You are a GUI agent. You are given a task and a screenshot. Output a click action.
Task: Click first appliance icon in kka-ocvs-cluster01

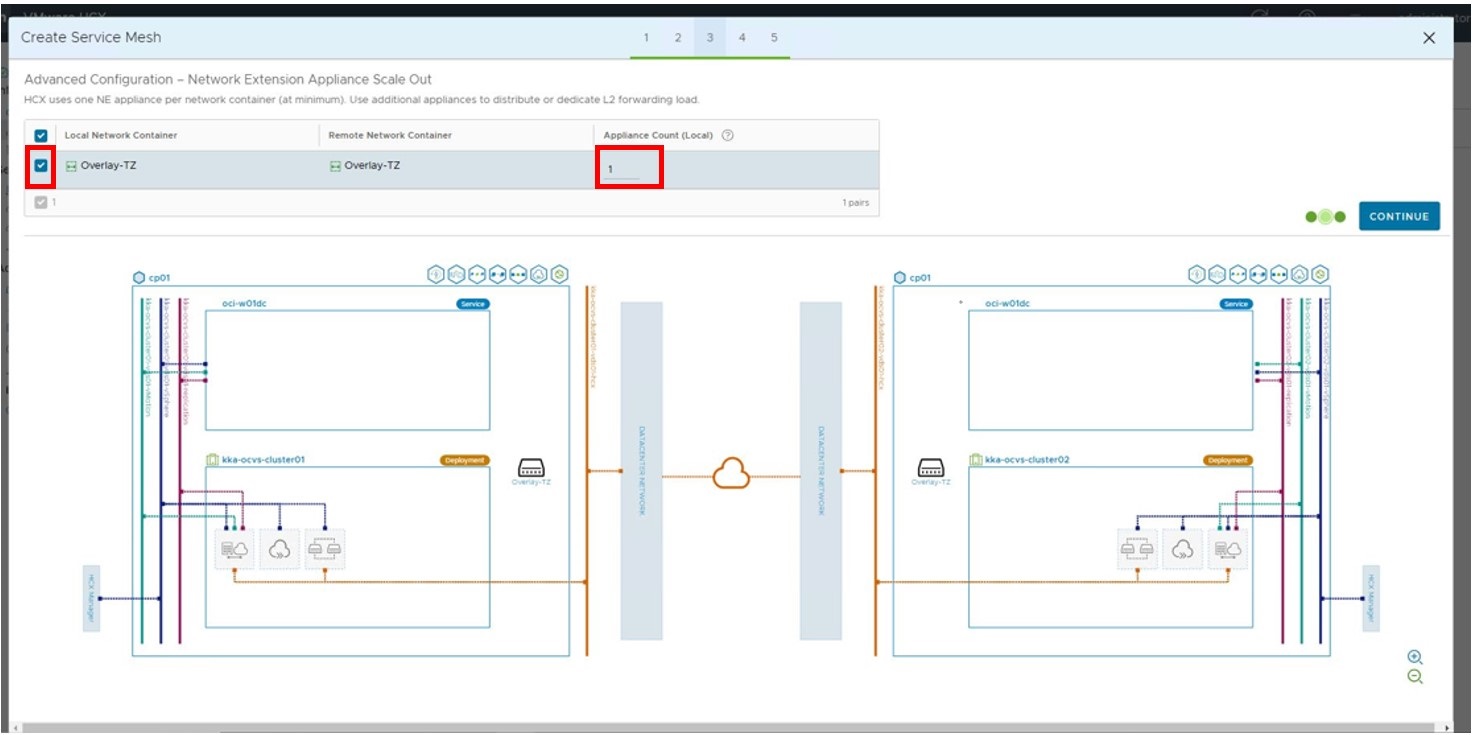click(235, 549)
